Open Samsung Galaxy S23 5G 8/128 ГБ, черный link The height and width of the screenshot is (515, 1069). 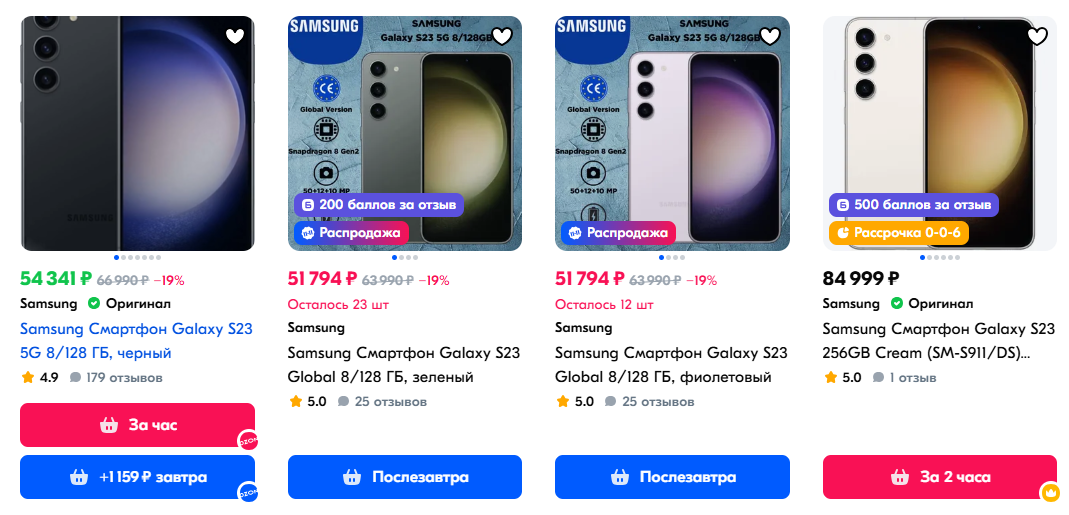(x=136, y=341)
